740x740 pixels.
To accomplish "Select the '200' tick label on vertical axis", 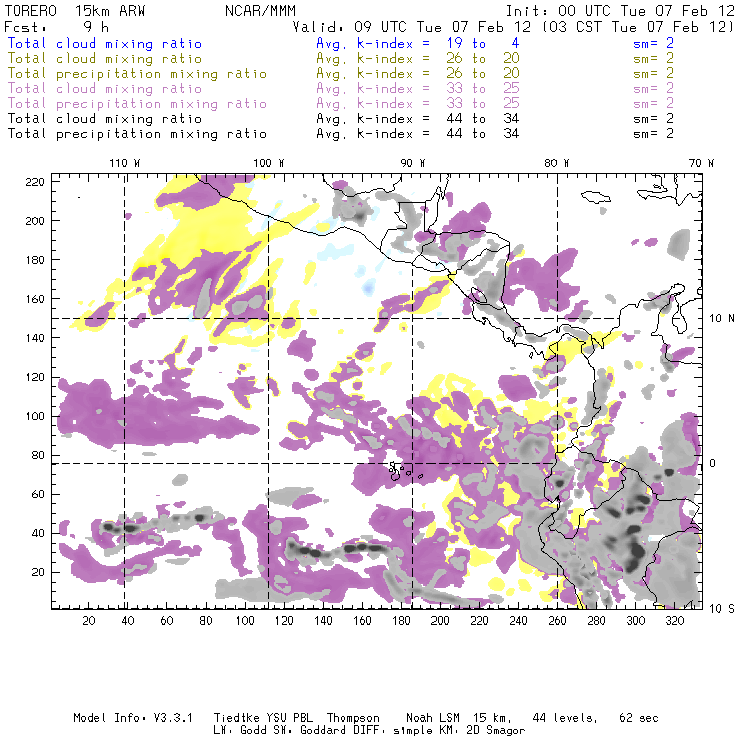I will point(35,221).
